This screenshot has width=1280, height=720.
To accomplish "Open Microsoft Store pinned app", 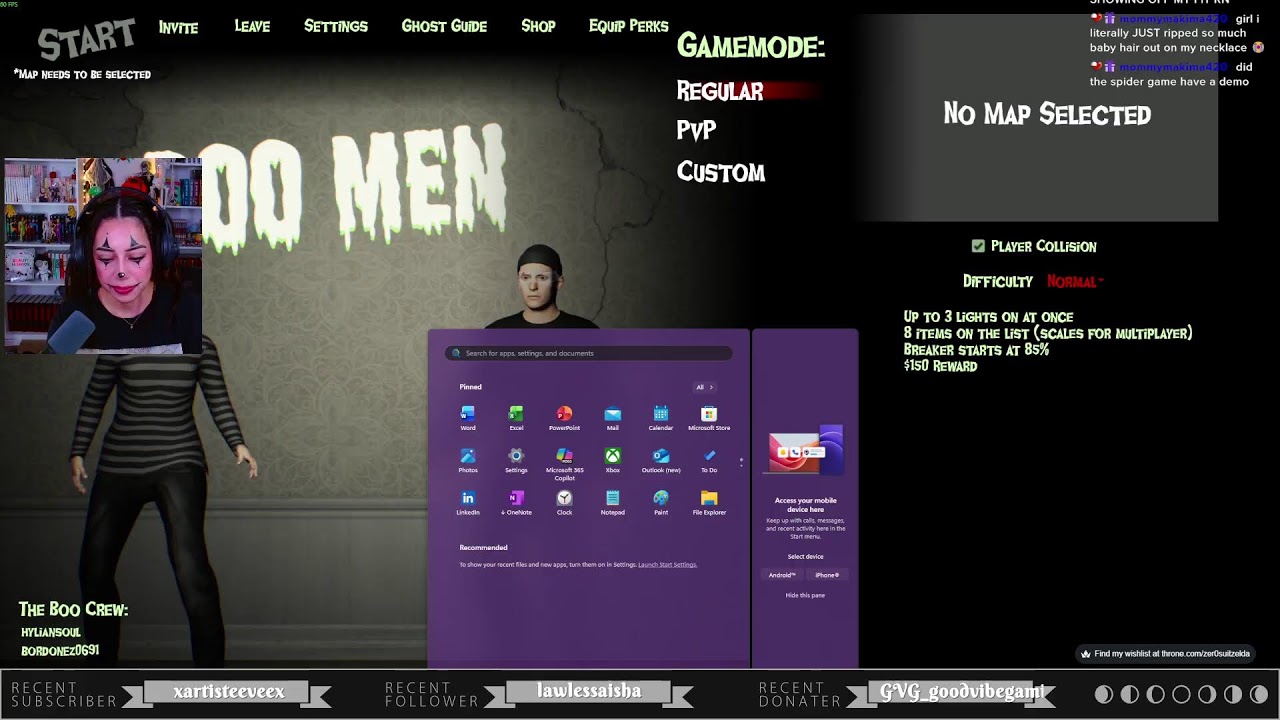I will (x=709, y=415).
